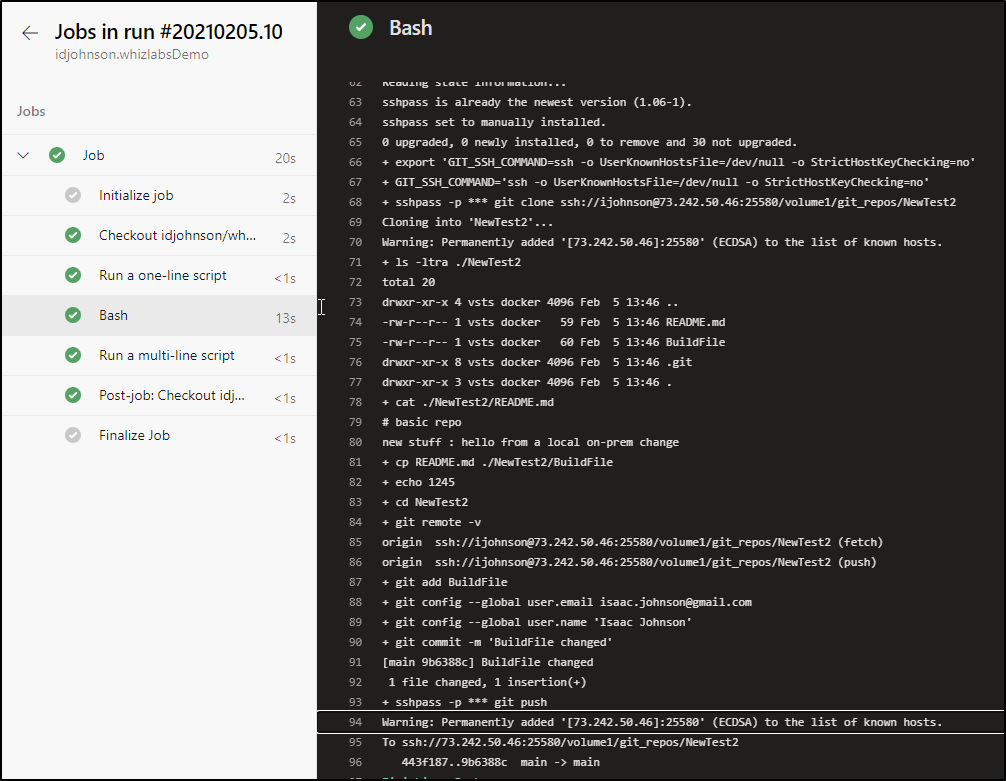This screenshot has height=781, width=1006.
Task: View the Initialize job step log
Action: click(136, 195)
